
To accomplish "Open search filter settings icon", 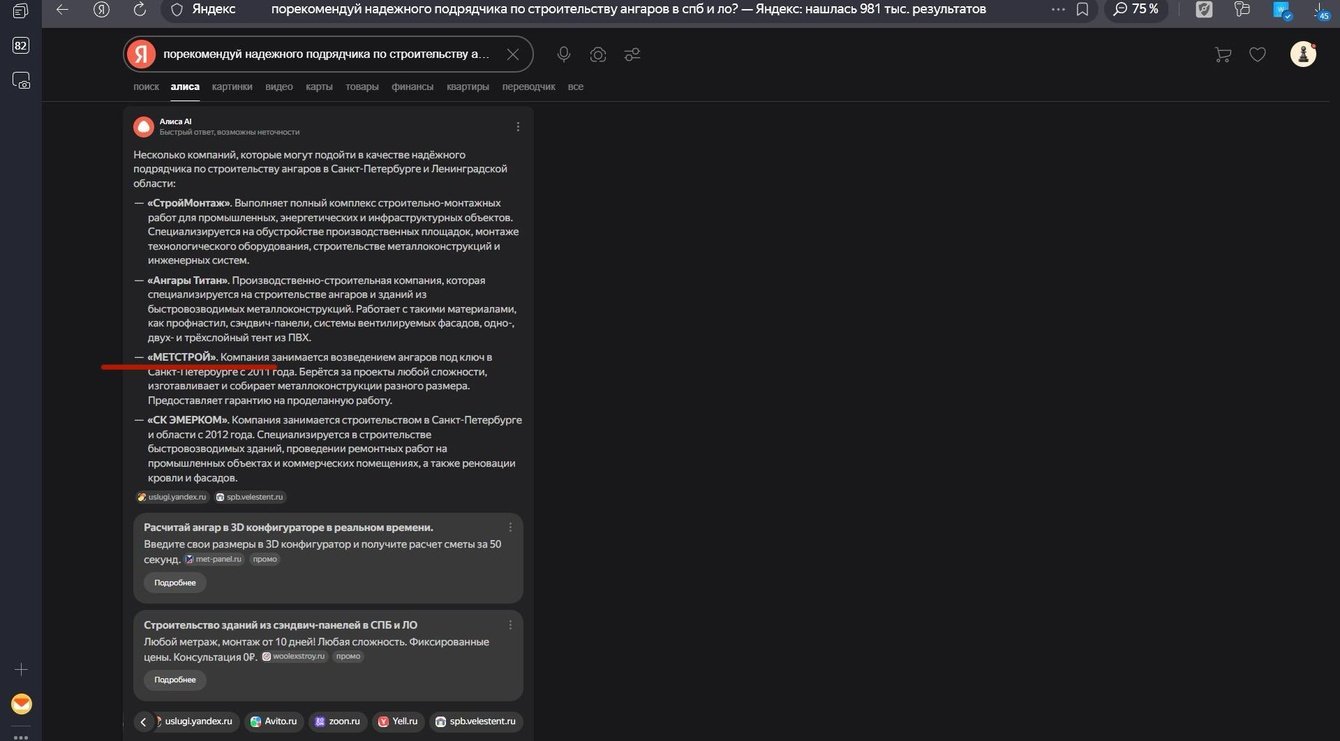I will coord(632,54).
